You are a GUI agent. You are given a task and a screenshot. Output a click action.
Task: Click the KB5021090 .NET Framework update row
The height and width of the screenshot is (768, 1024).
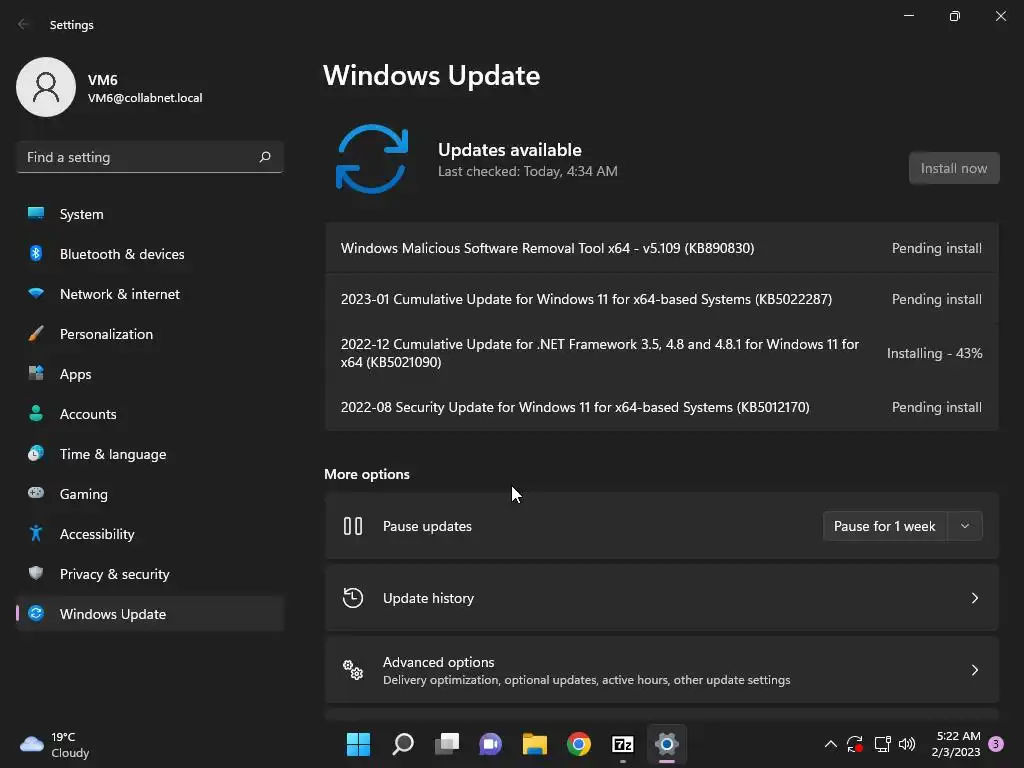click(662, 353)
